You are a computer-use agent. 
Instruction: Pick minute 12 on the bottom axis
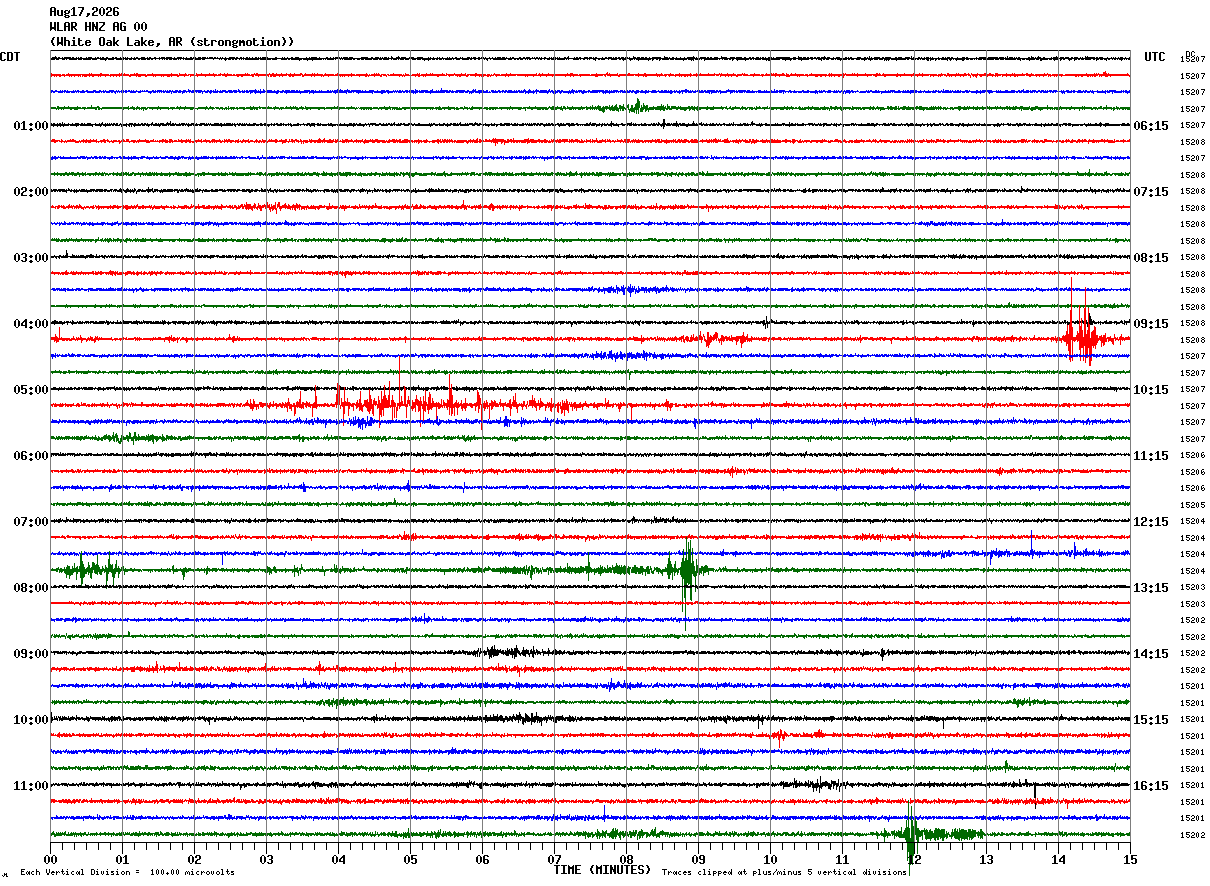[x=914, y=859]
